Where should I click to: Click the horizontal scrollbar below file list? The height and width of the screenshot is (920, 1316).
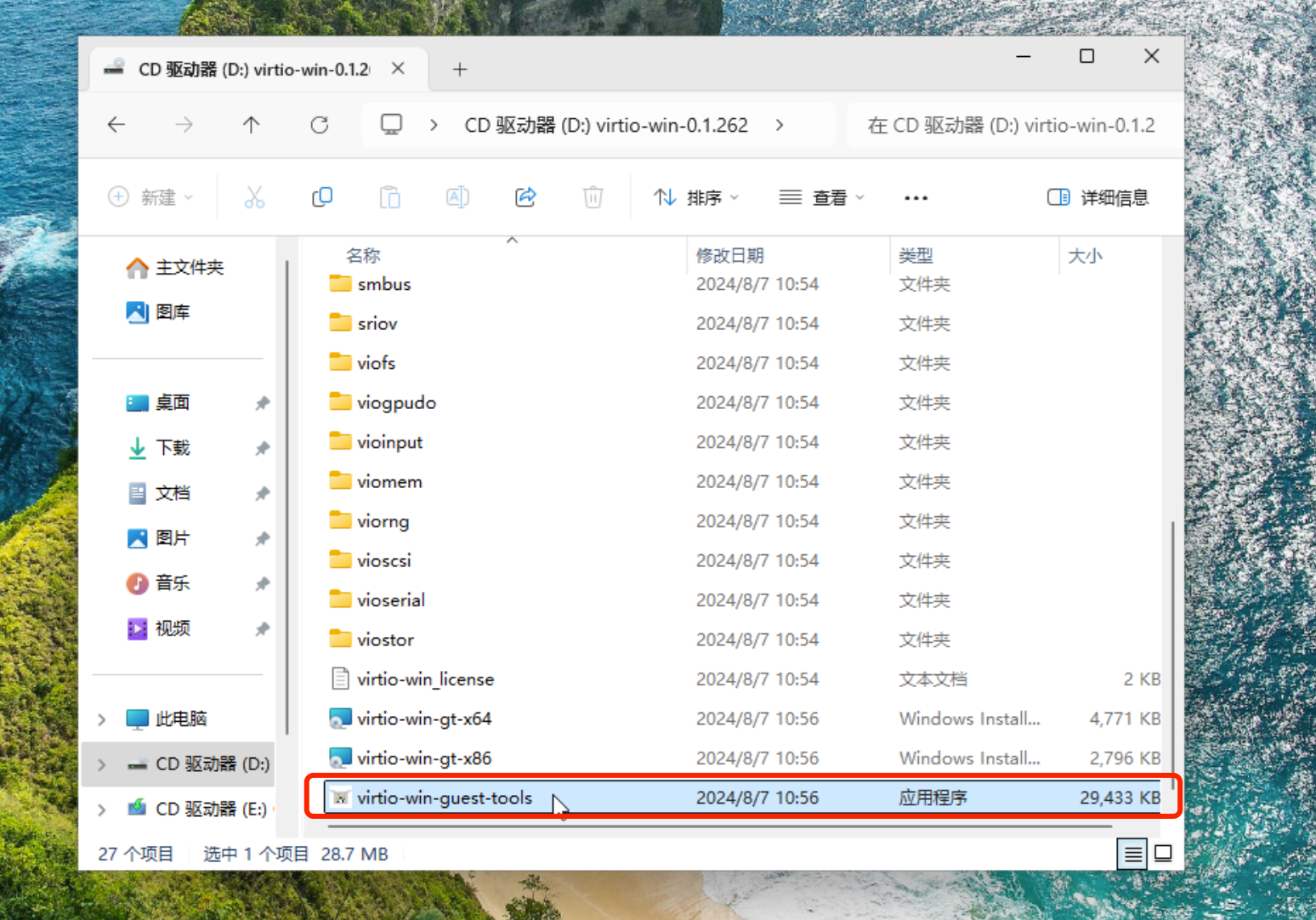coord(719,826)
